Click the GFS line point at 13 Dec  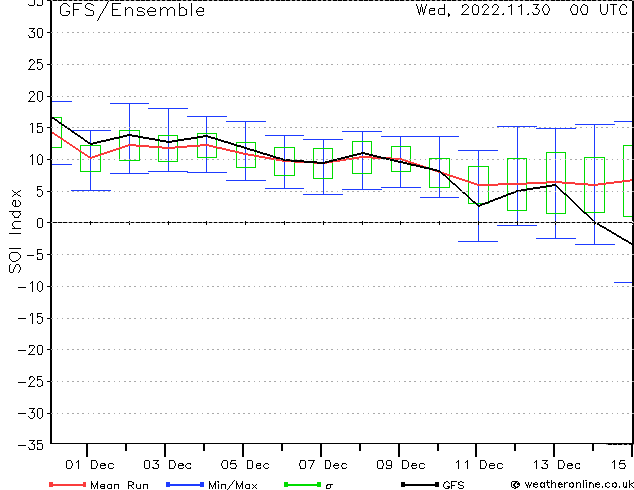point(556,185)
